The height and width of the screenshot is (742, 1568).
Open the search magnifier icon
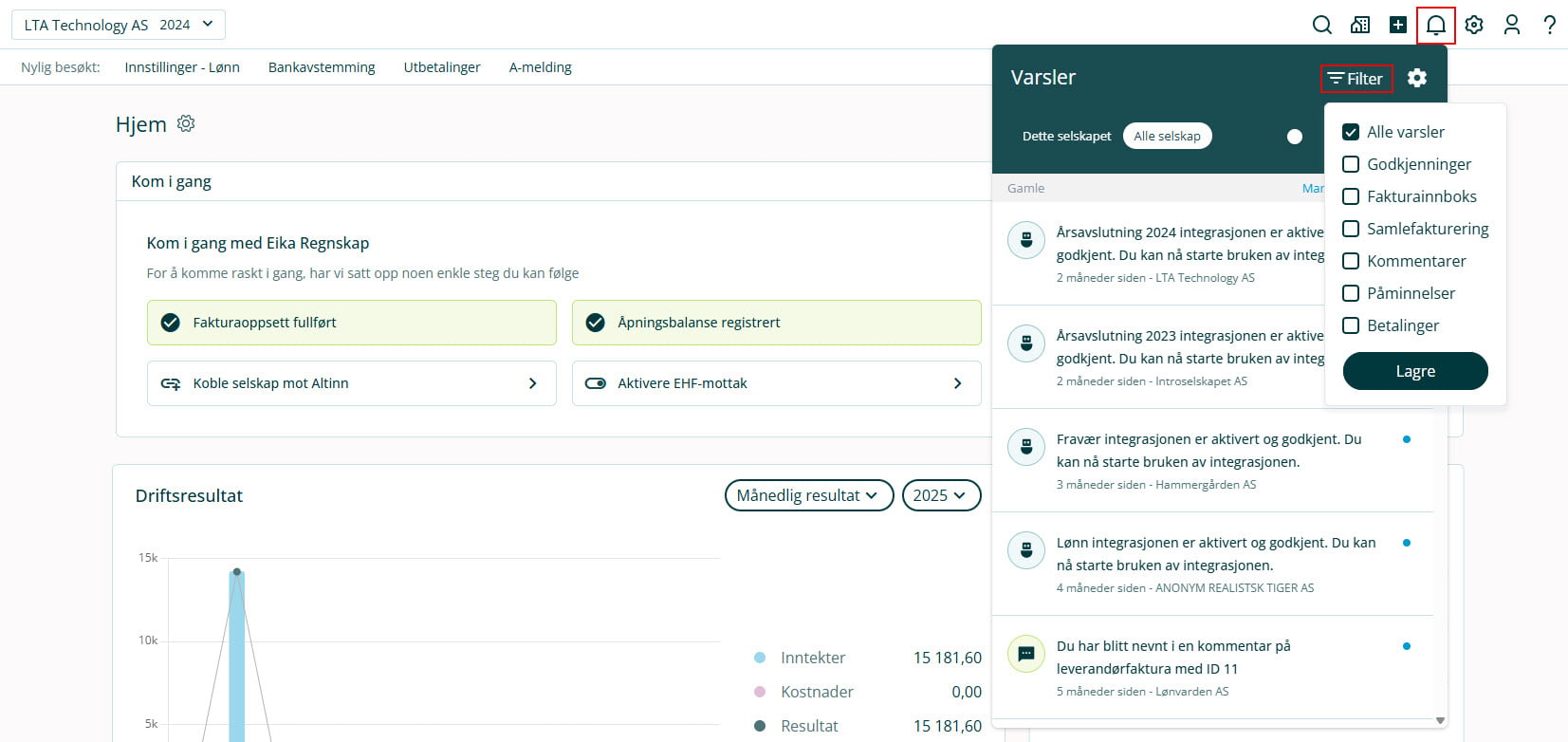click(x=1321, y=25)
